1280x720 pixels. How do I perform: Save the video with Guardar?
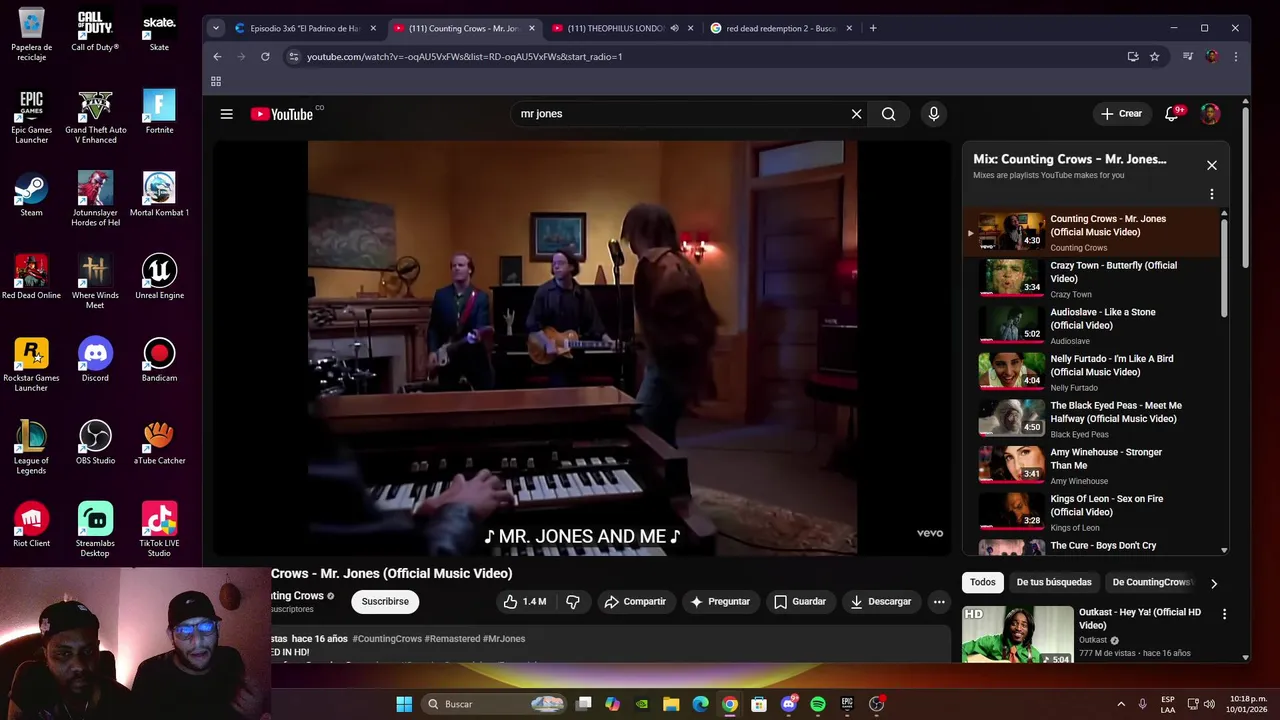tap(800, 602)
